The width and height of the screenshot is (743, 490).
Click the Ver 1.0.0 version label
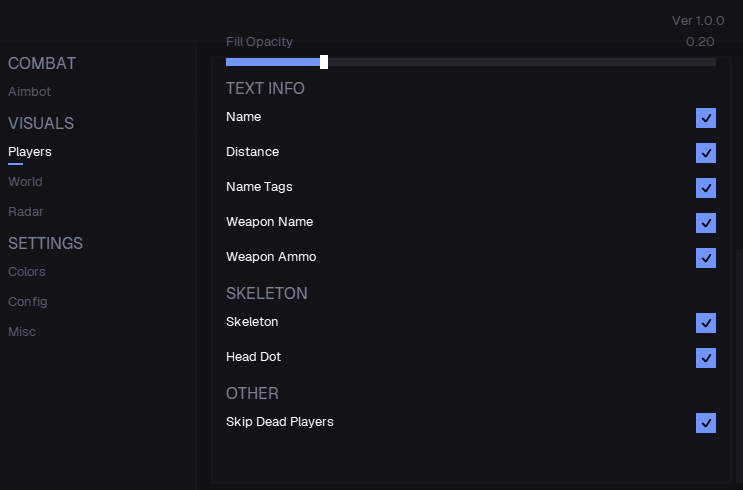click(x=698, y=21)
